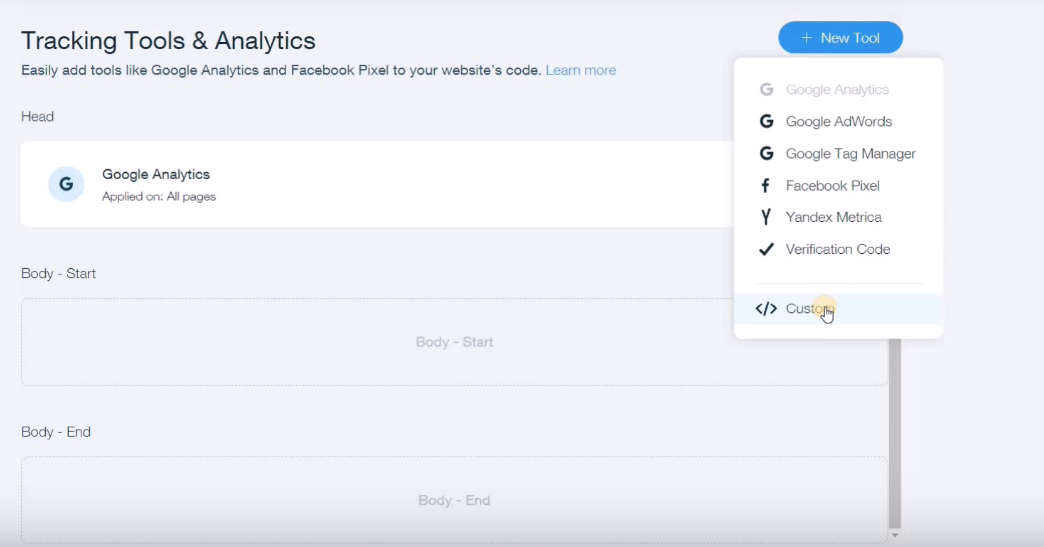Select Google AdWords label from the menu
Viewport: 1044px width, 547px height.
pos(838,121)
